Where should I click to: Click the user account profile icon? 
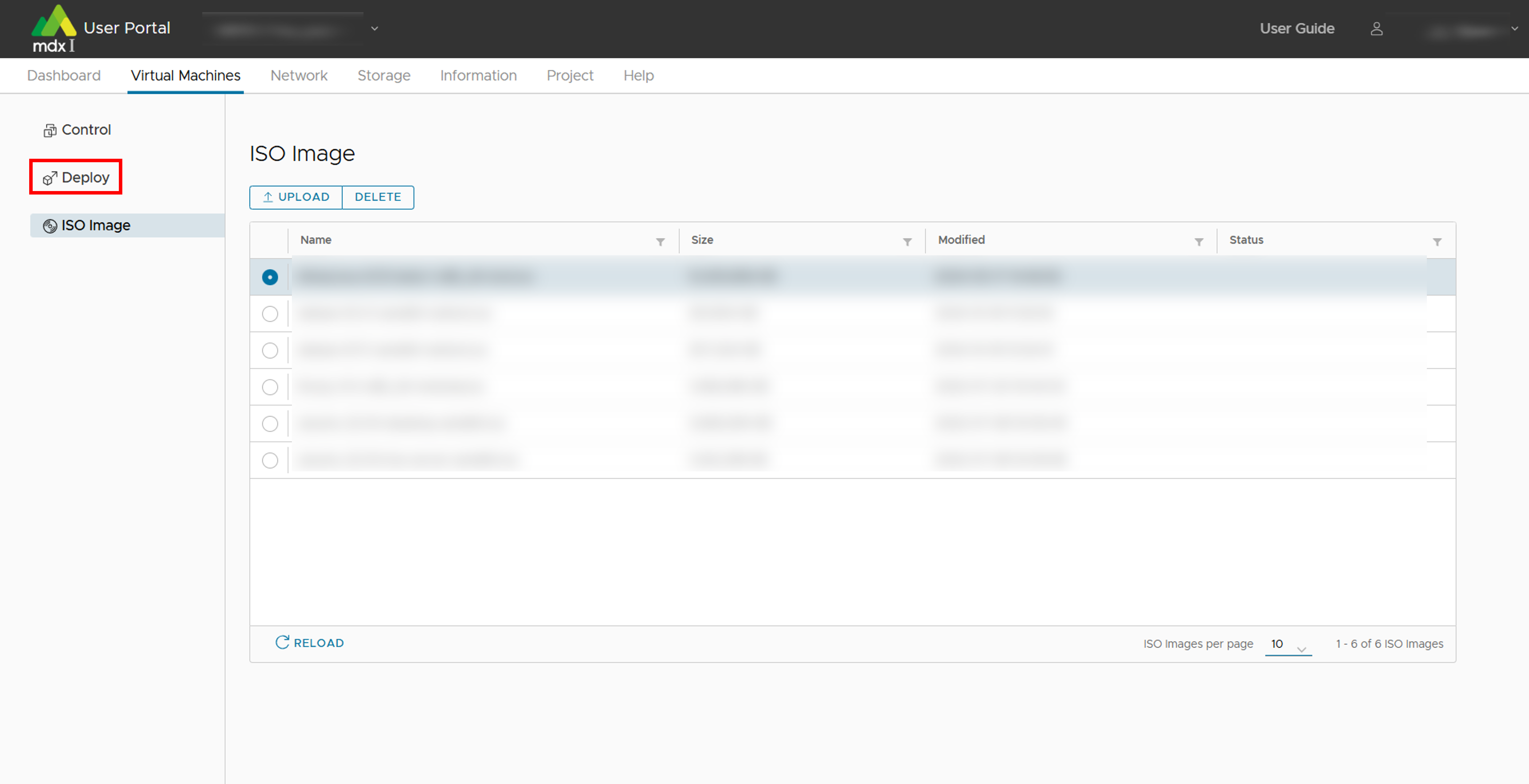click(x=1376, y=28)
